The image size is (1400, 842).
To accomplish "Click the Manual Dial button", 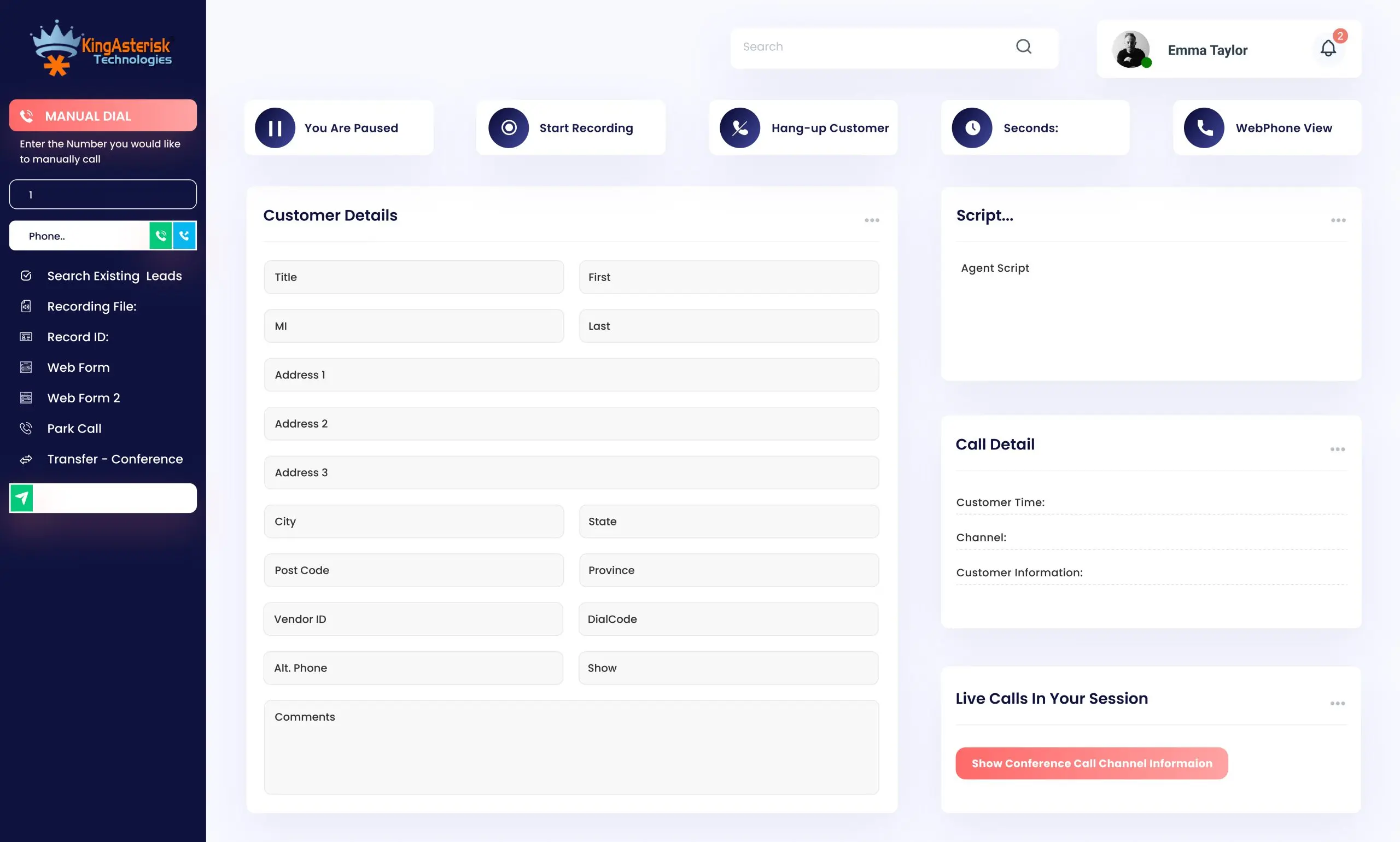I will 103,116.
